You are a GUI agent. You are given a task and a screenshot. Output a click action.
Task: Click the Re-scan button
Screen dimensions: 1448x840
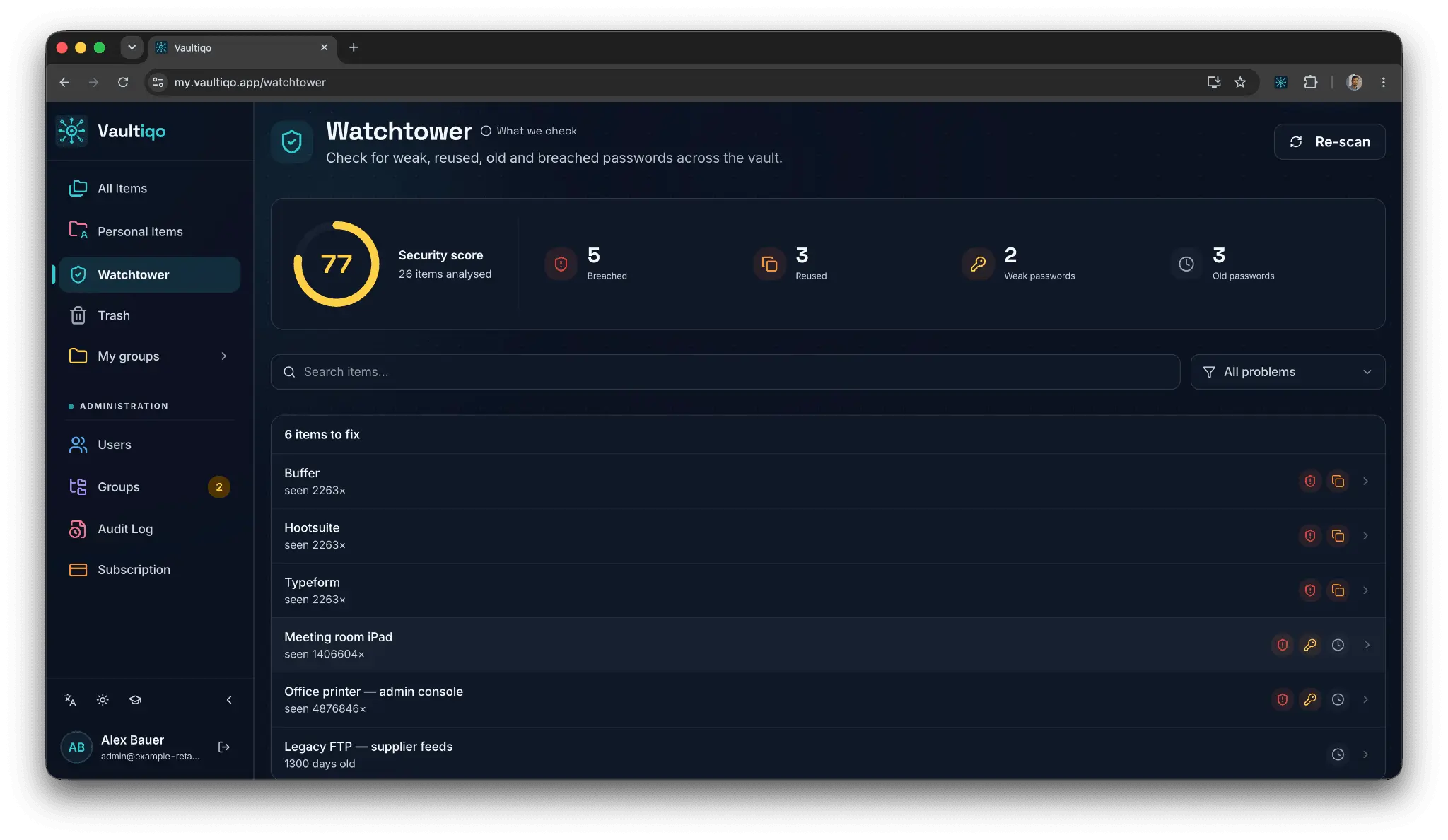pyautogui.click(x=1329, y=142)
